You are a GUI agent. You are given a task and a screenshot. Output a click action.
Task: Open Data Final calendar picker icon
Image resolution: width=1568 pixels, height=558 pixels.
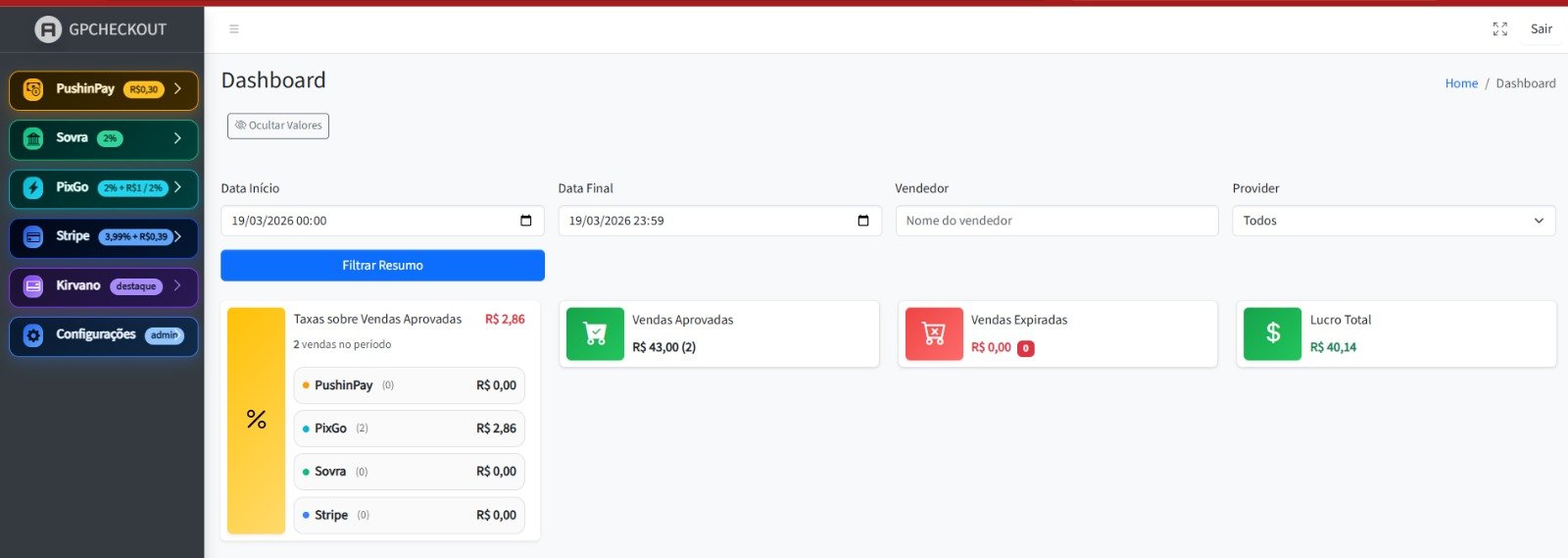[863, 221]
